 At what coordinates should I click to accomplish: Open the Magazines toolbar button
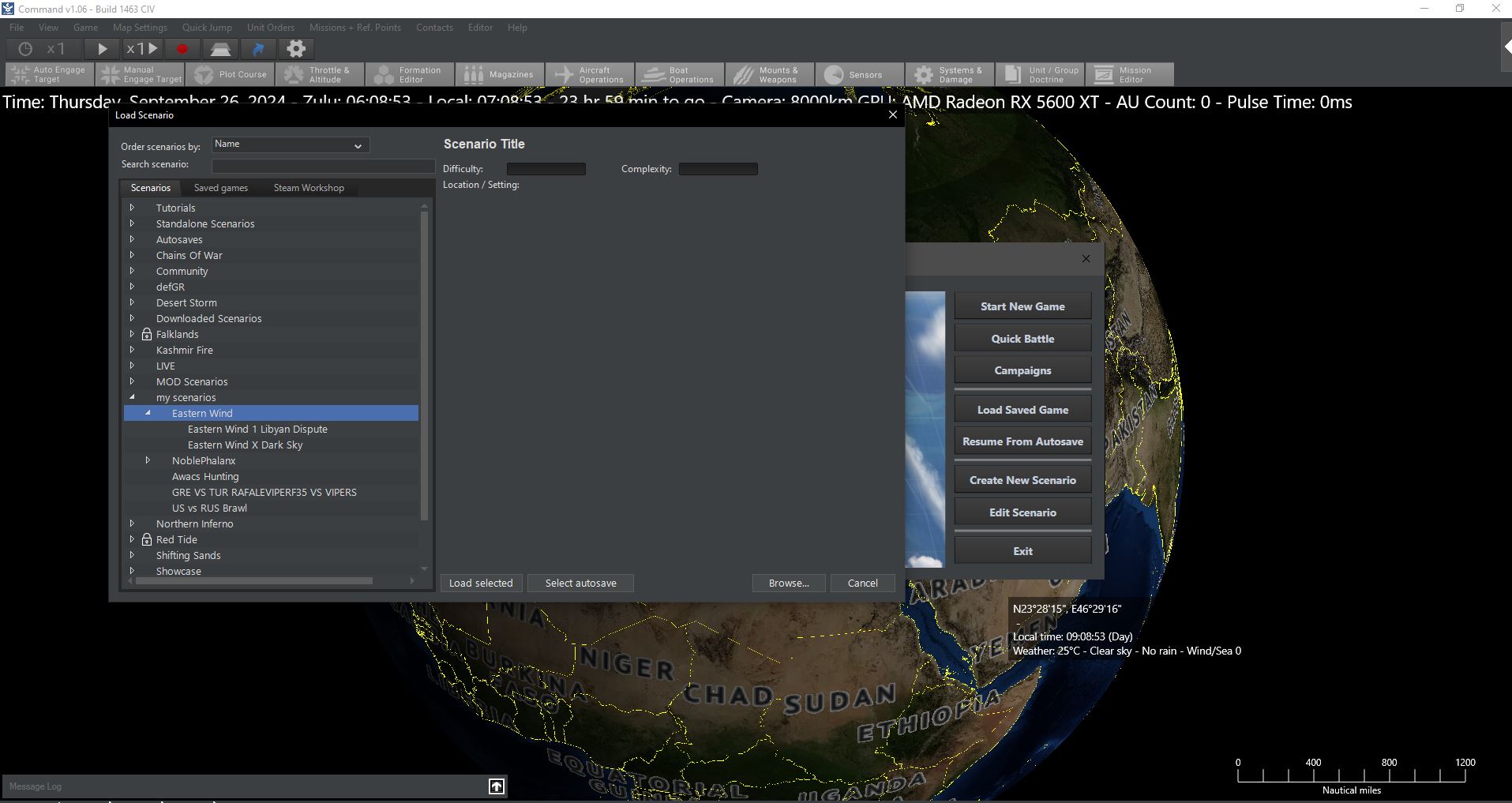click(x=500, y=75)
